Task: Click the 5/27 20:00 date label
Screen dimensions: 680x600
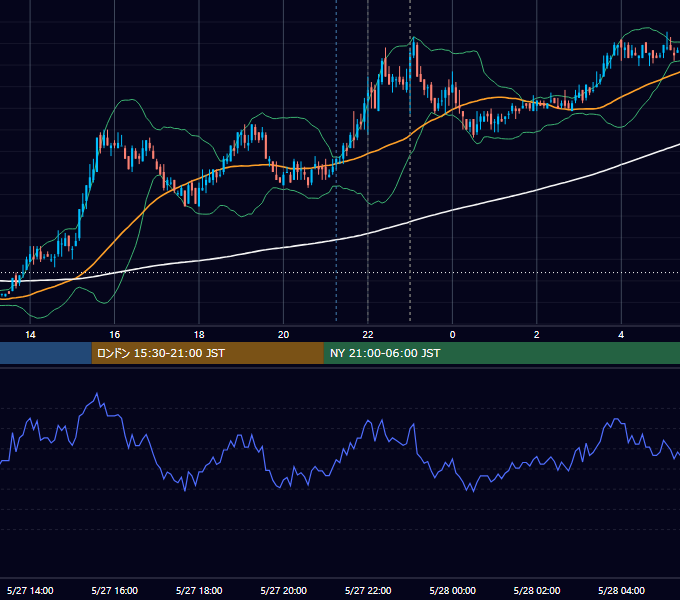Action: click(284, 590)
